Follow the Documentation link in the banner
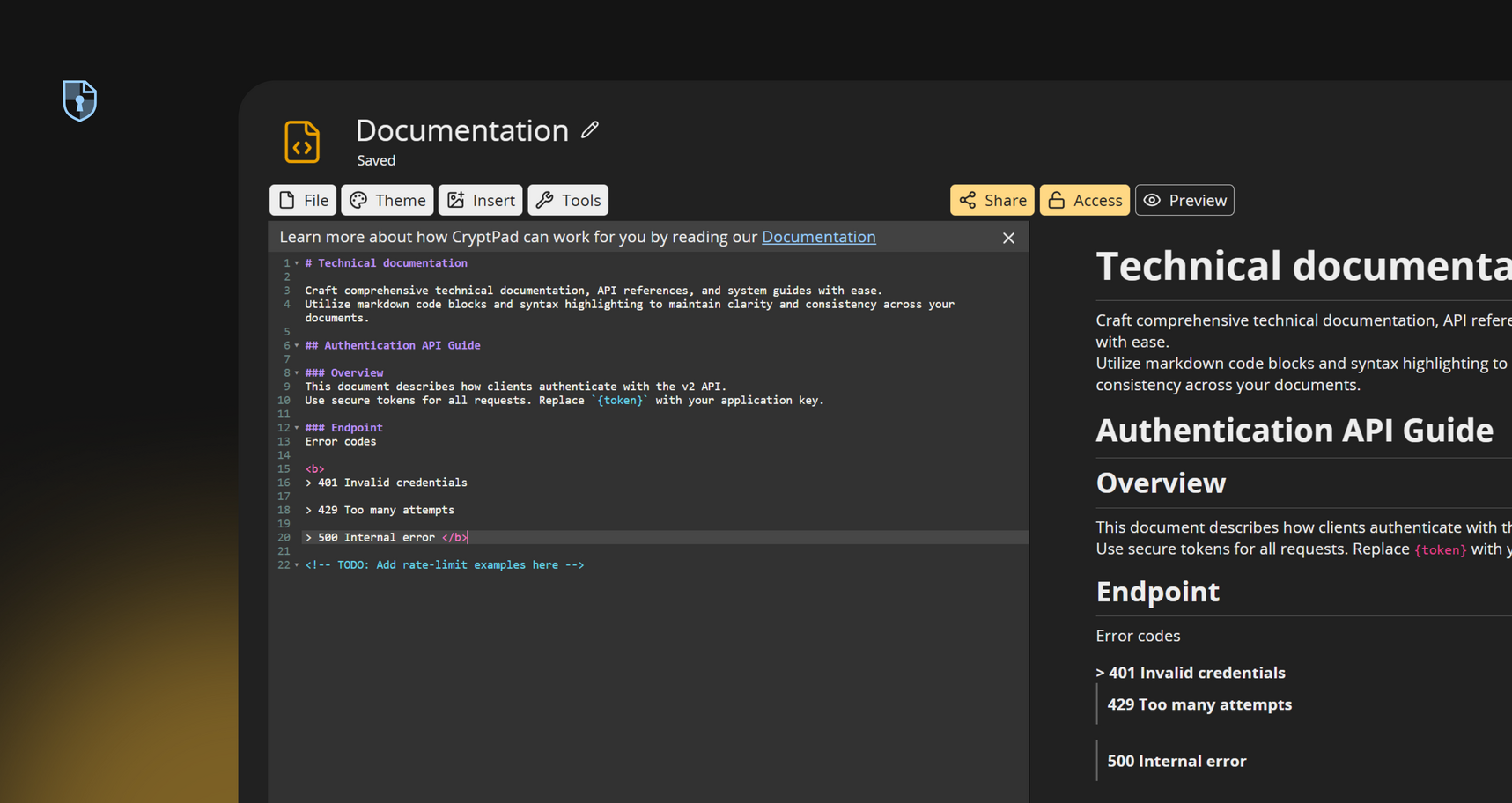This screenshot has width=1512, height=803. pyautogui.click(x=818, y=236)
